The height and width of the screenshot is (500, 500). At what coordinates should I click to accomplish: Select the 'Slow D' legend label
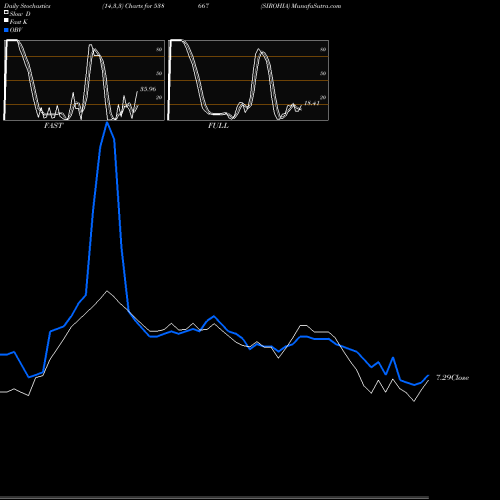[x=20, y=14]
